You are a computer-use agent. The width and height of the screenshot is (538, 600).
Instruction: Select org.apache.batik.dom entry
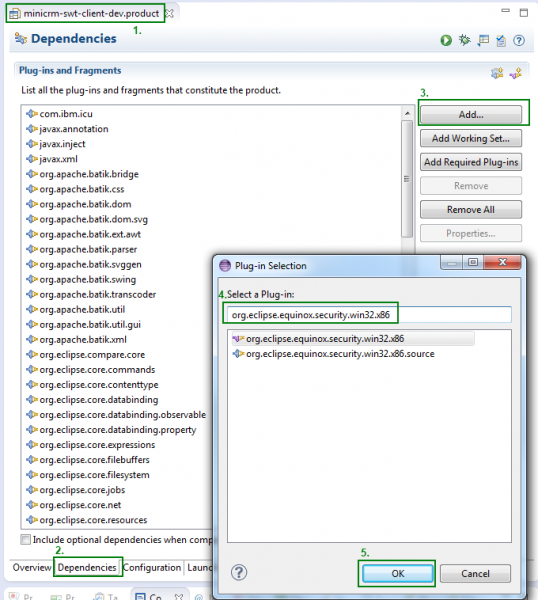pos(78,204)
